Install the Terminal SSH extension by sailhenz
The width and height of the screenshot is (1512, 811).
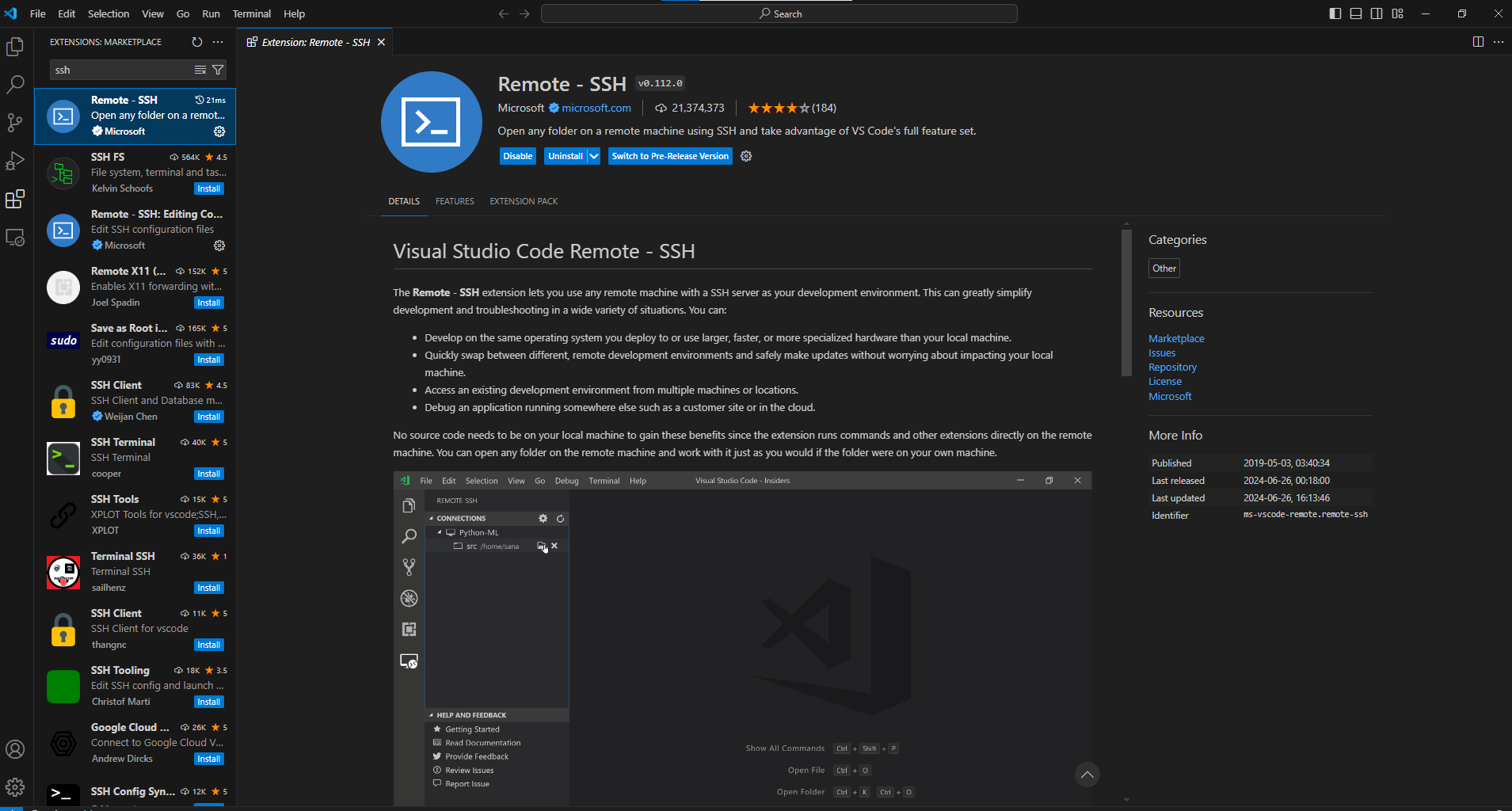(x=209, y=588)
